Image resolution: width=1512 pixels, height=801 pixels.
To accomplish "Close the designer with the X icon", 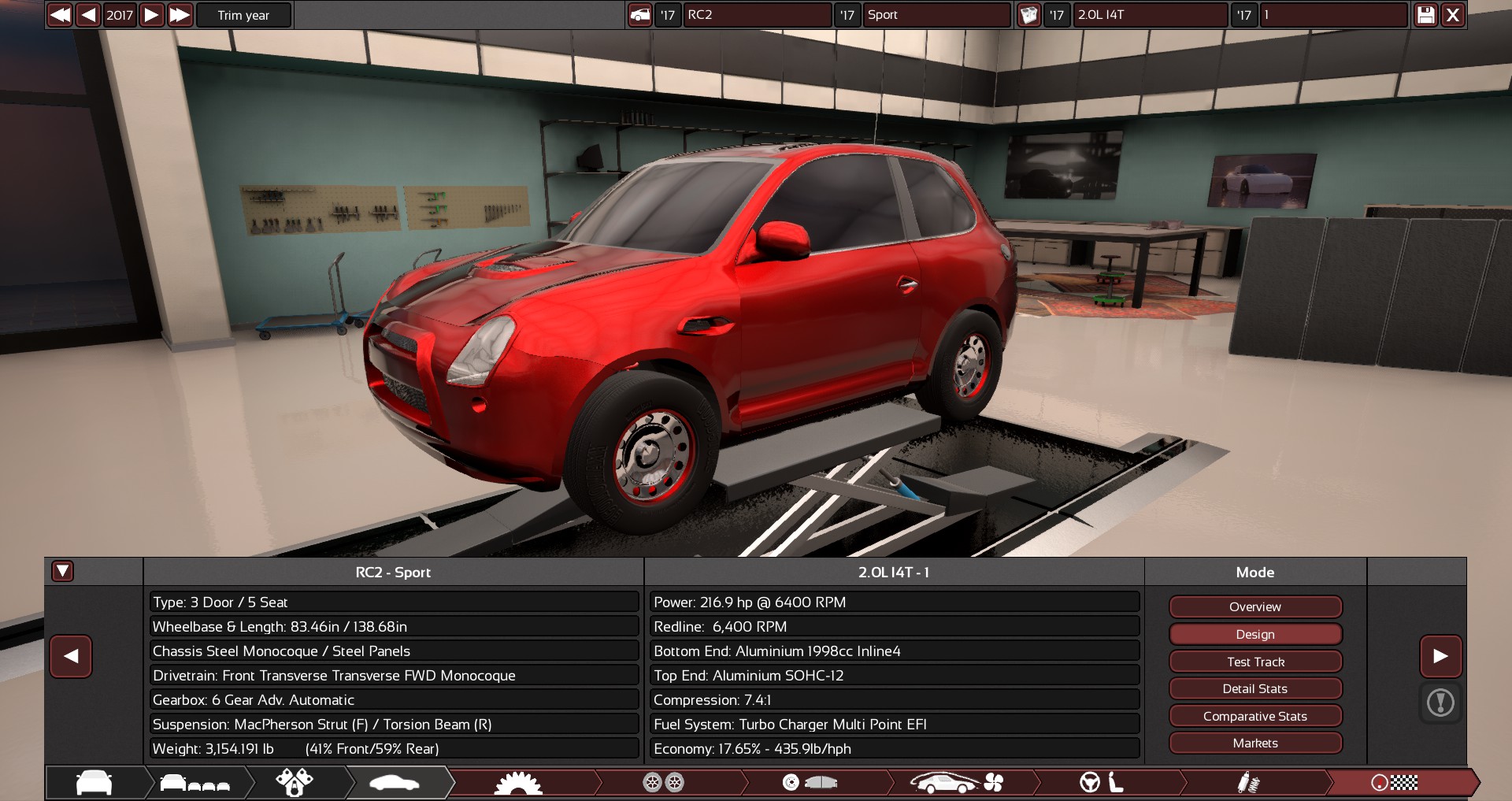I will 1453,15.
